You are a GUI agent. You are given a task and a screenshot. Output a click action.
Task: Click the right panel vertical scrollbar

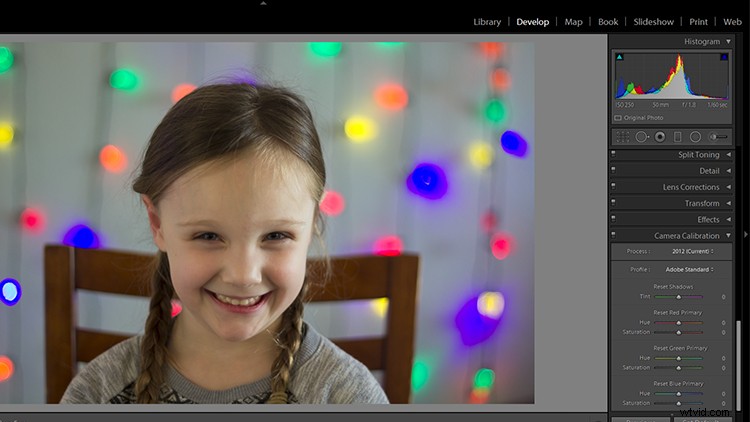[x=739, y=364]
